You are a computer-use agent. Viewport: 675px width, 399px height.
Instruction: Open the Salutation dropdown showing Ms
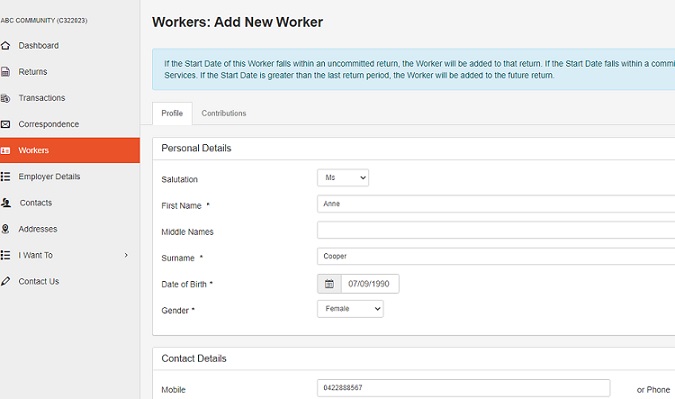pyautogui.click(x=343, y=178)
